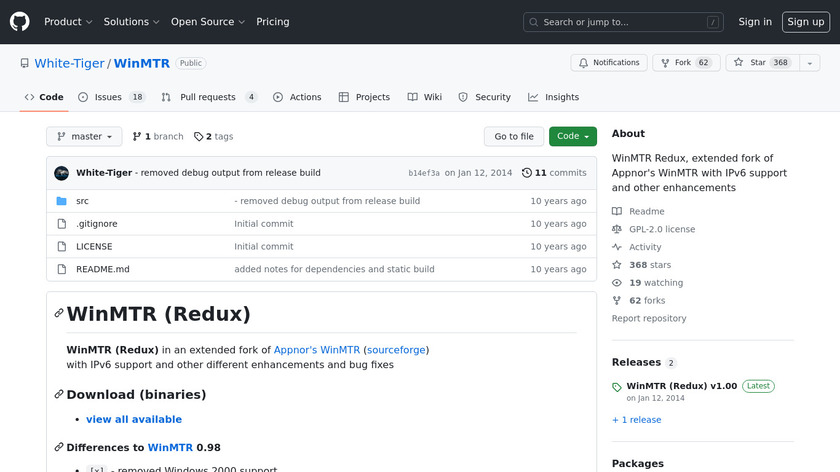Expand the green Code dropdown button
The image size is (840, 472).
(x=572, y=137)
